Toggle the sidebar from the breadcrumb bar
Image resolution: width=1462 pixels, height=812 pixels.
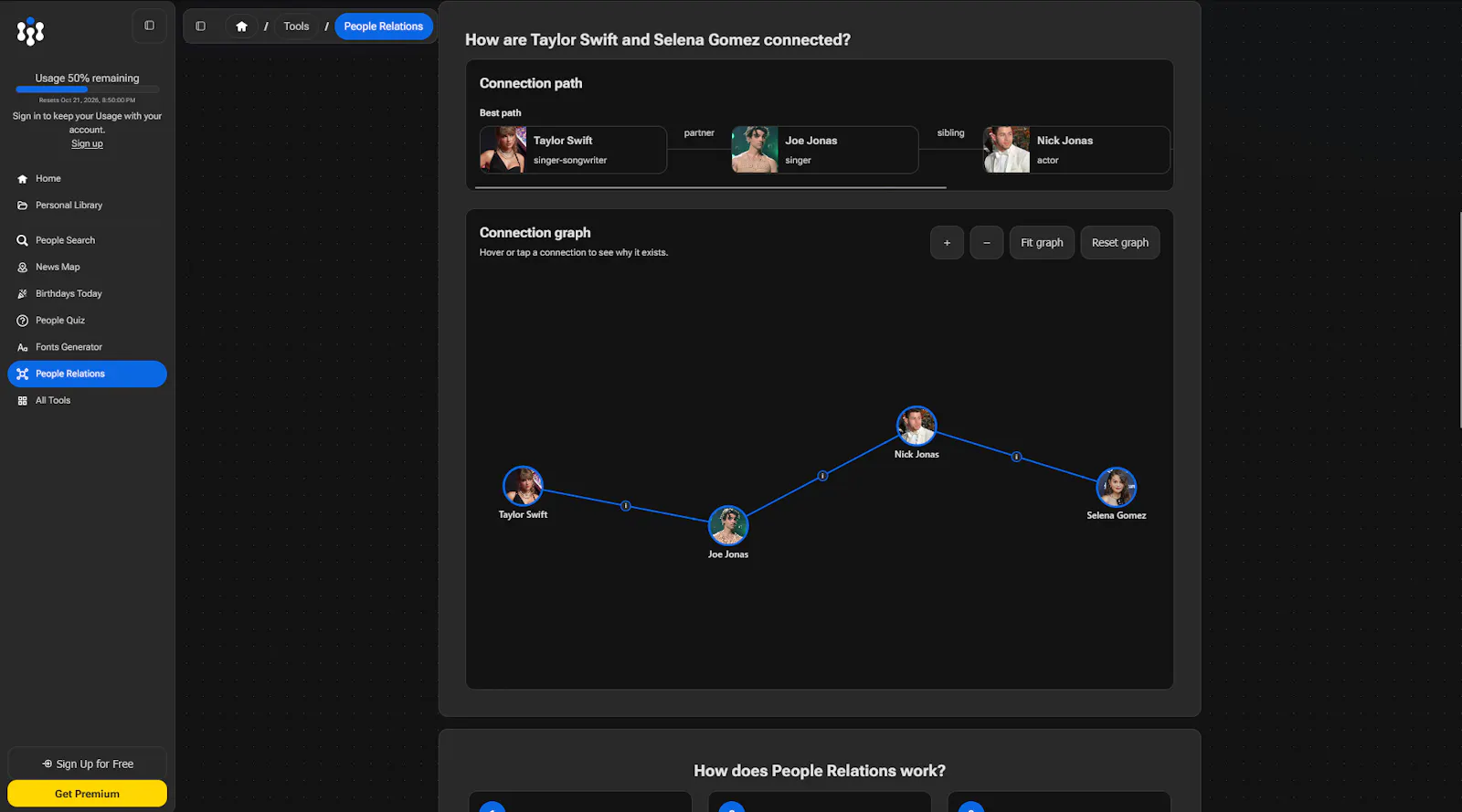201,26
